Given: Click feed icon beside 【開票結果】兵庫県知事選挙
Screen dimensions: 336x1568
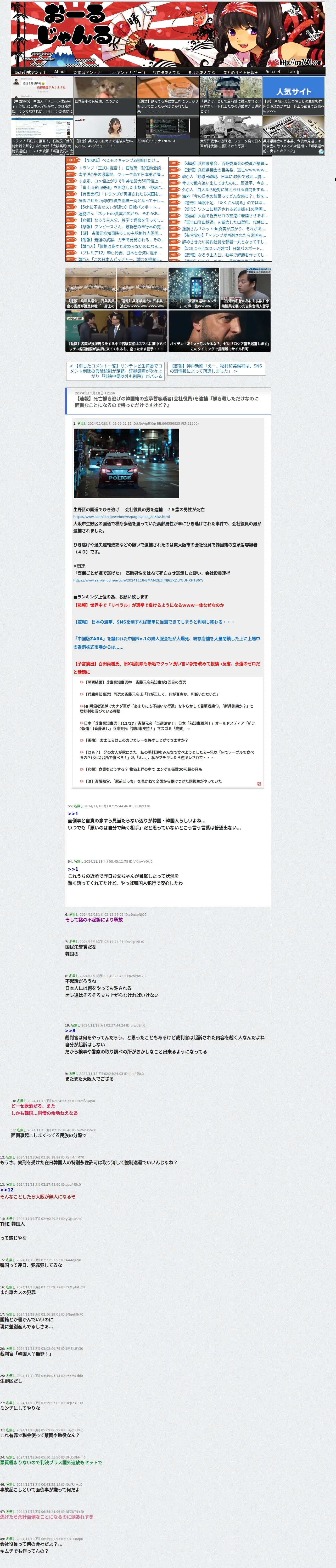Looking at the screenshot, I should coord(81,682).
